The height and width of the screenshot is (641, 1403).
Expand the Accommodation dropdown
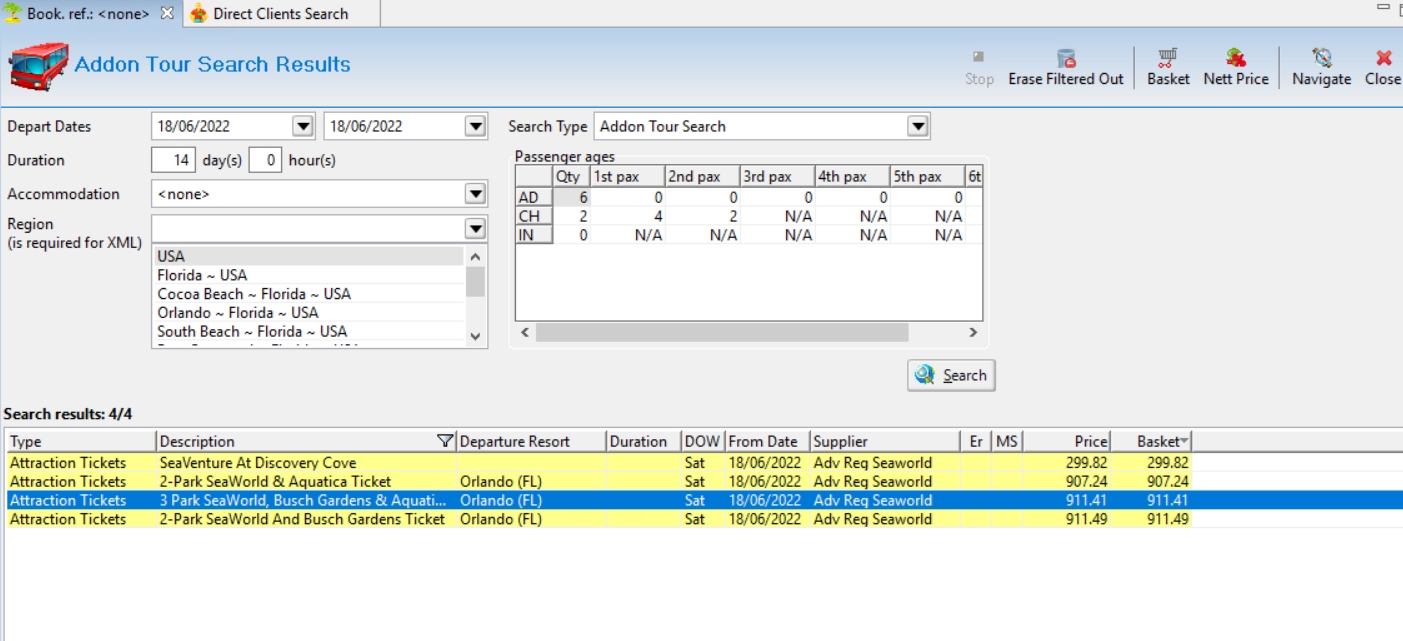475,194
